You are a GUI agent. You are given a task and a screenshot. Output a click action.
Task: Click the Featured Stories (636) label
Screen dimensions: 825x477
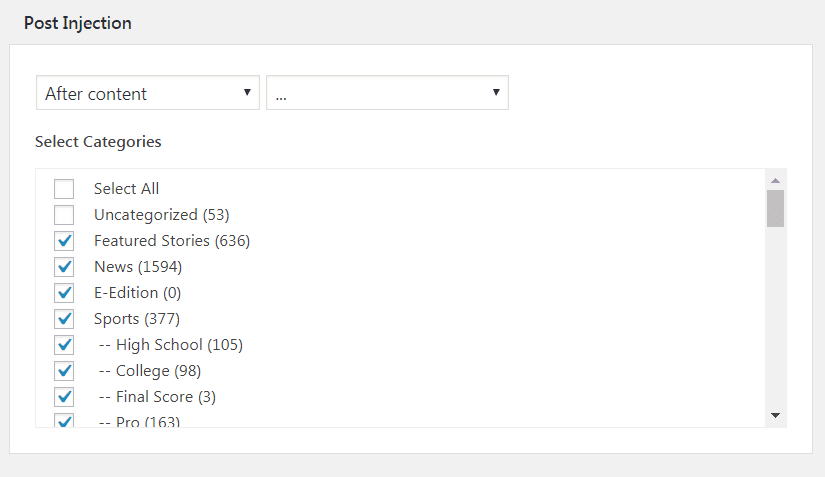click(172, 241)
